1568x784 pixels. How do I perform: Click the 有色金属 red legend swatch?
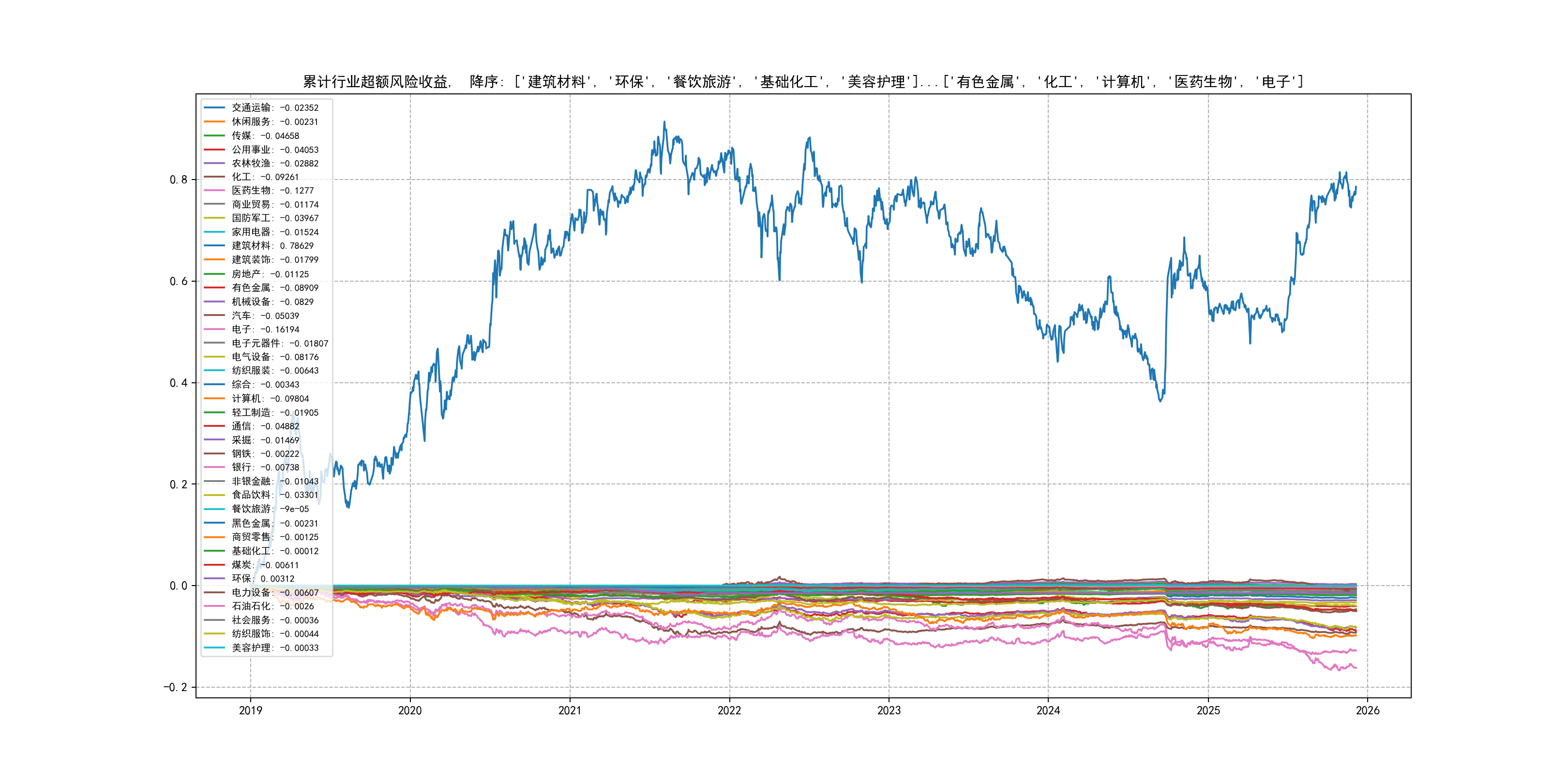click(x=214, y=288)
